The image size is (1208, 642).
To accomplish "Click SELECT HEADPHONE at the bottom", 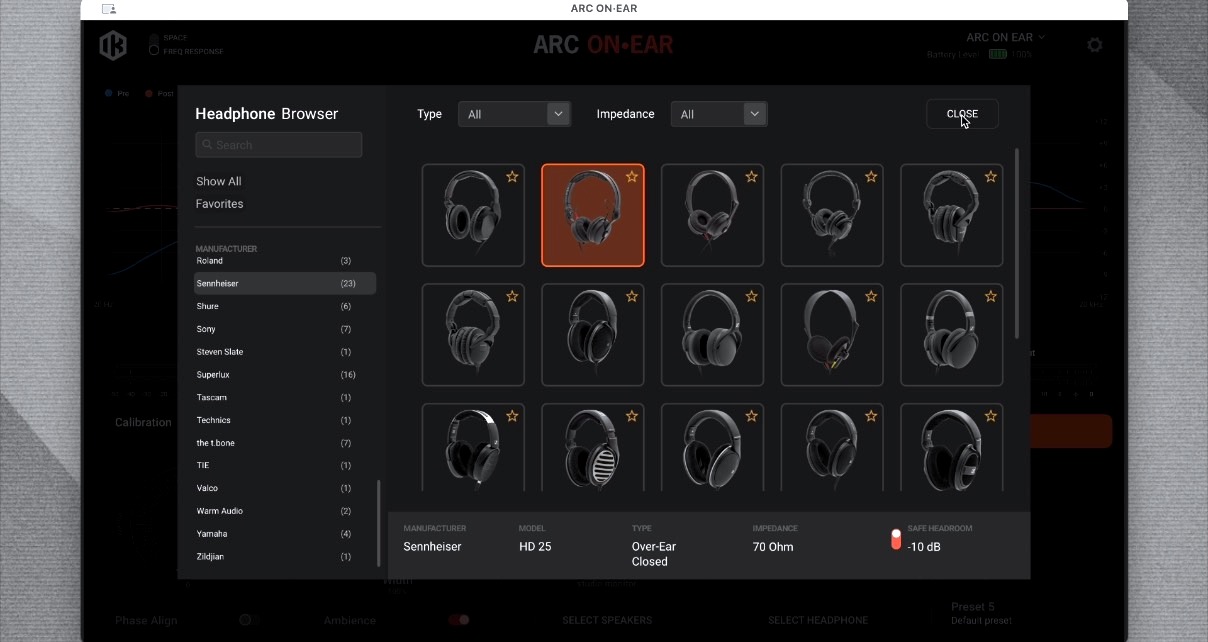I will point(818,620).
